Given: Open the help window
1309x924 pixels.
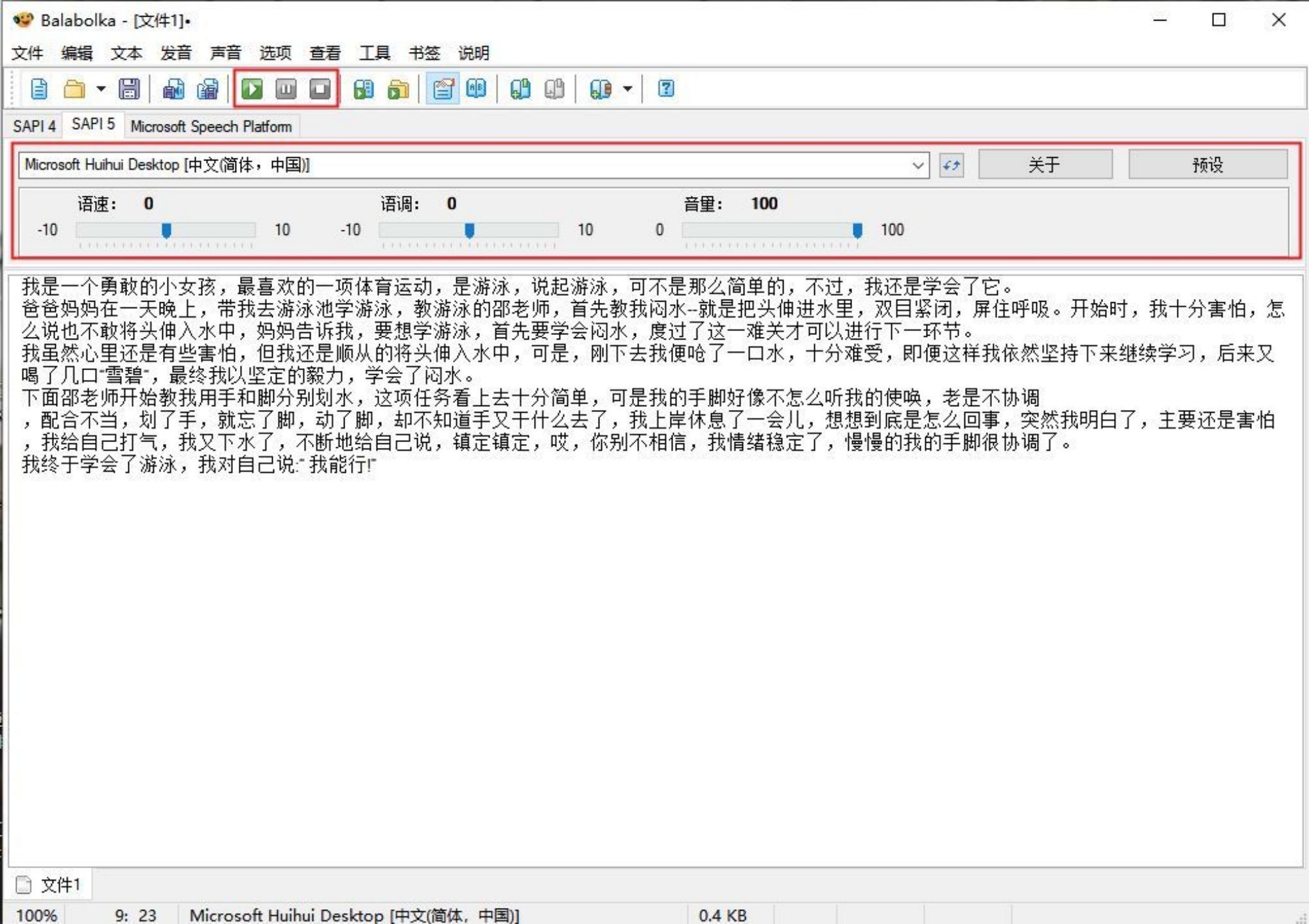Looking at the screenshot, I should point(667,90).
